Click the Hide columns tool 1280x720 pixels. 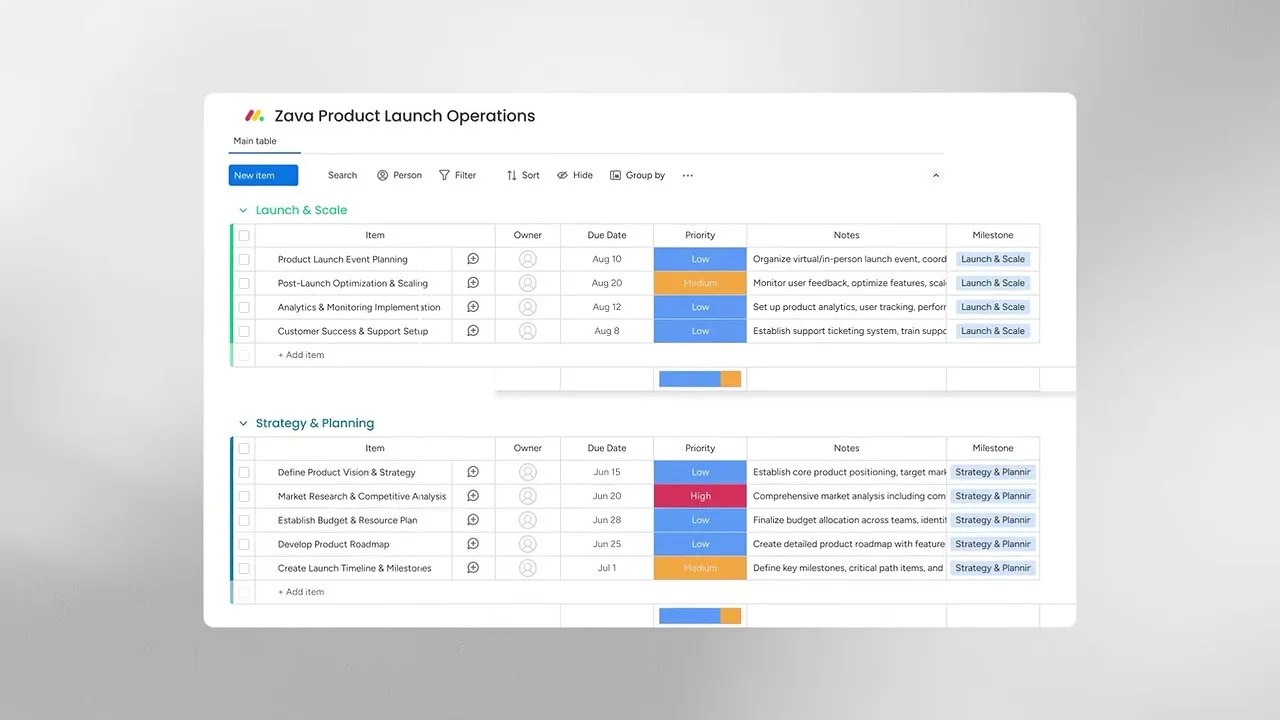[575, 175]
